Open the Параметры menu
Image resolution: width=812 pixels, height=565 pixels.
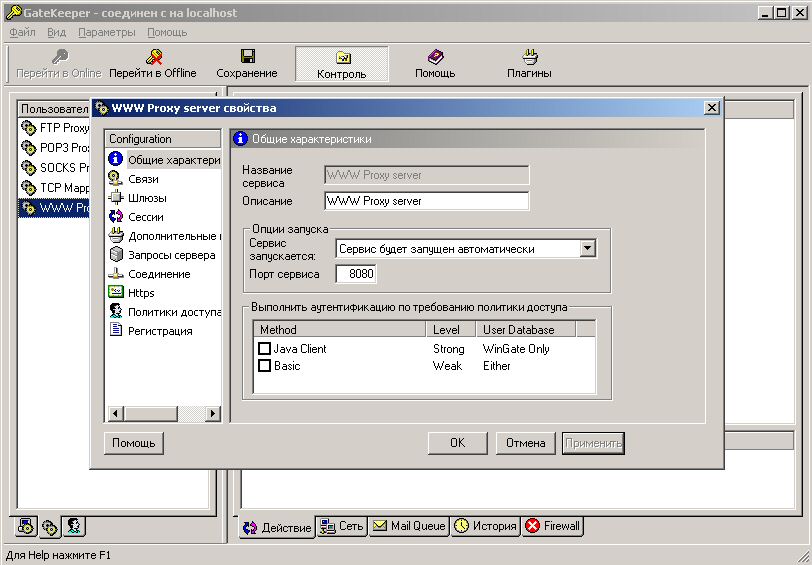[x=107, y=32]
